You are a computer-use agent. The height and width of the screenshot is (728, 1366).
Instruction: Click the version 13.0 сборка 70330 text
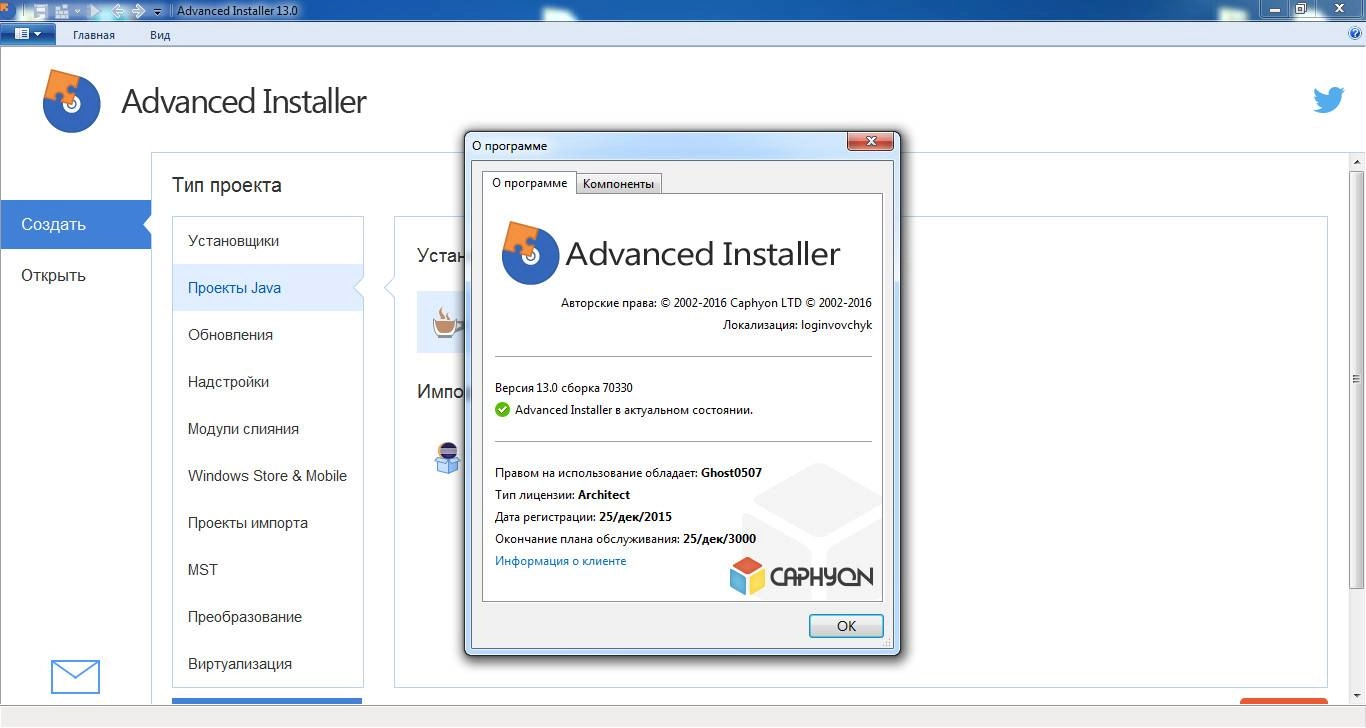563,388
